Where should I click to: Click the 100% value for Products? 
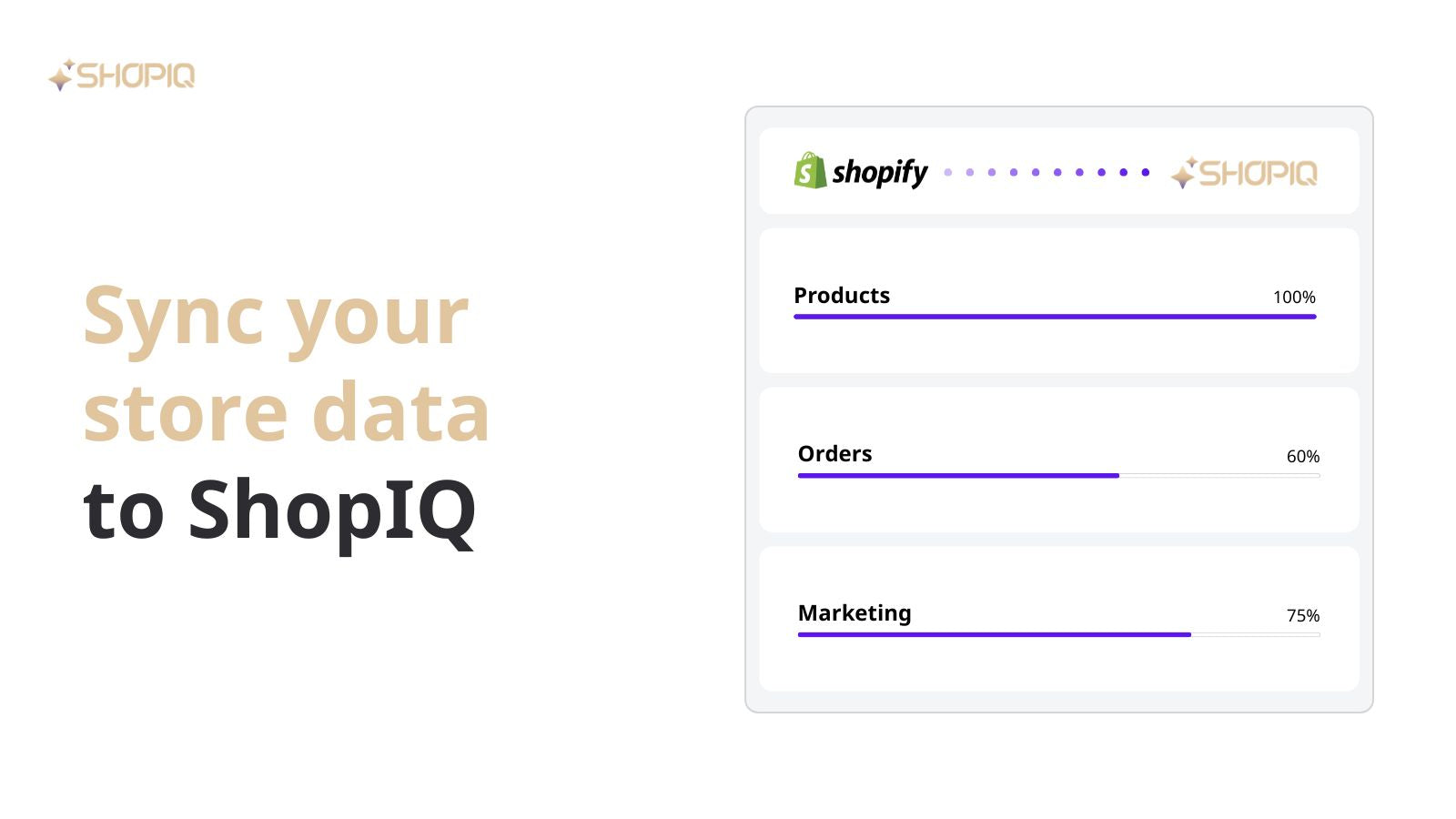tap(1294, 298)
